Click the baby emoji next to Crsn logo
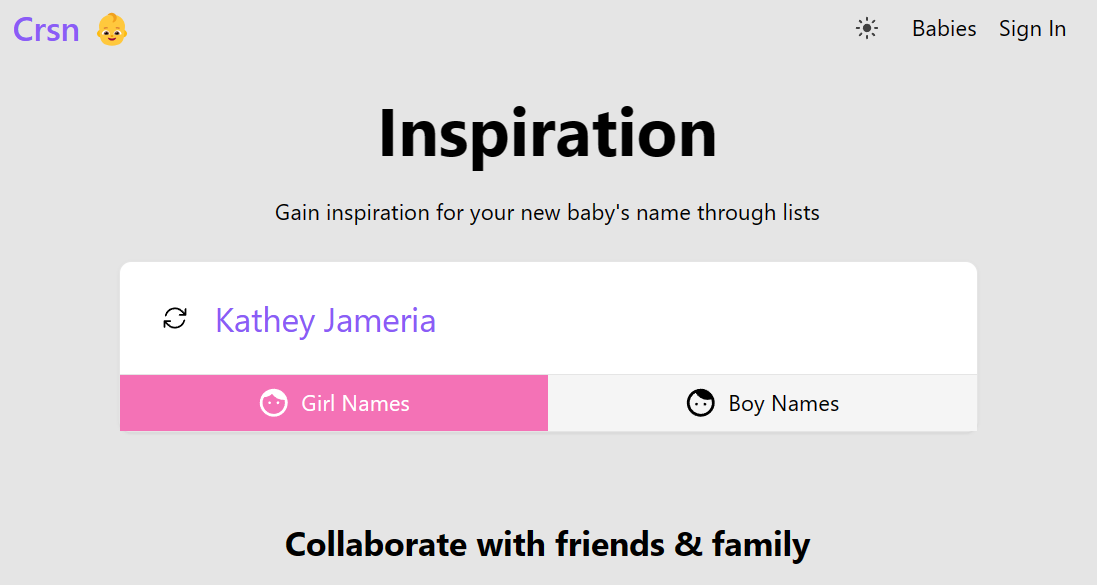 point(110,29)
